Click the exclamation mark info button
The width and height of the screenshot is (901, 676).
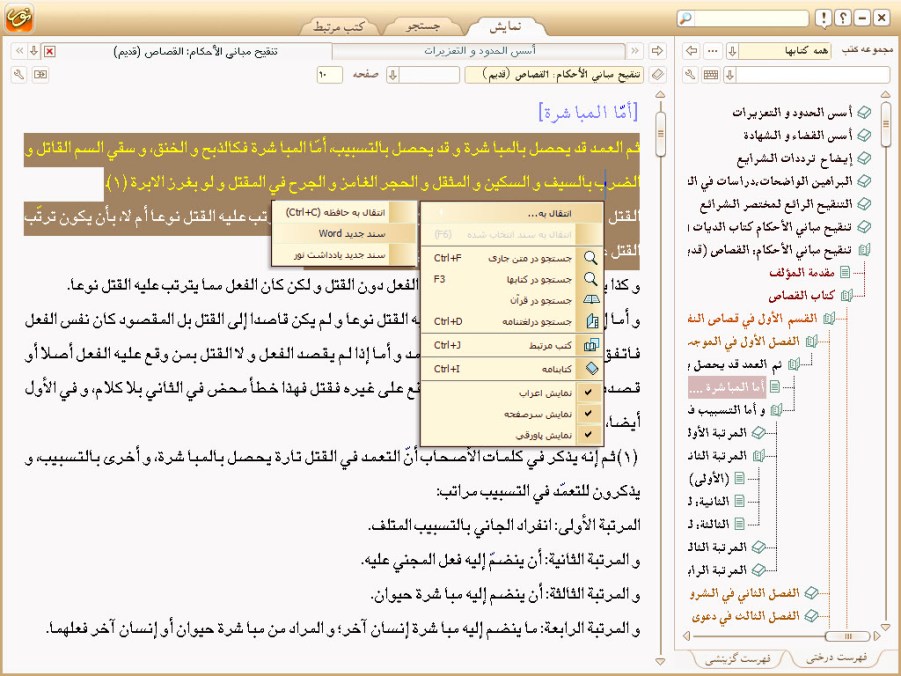pyautogui.click(x=822, y=19)
